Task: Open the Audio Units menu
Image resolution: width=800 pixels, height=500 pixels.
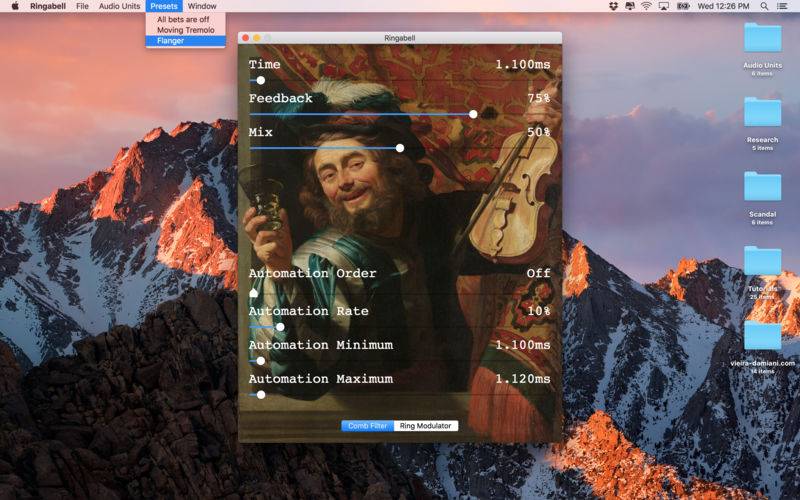Action: tap(119, 6)
